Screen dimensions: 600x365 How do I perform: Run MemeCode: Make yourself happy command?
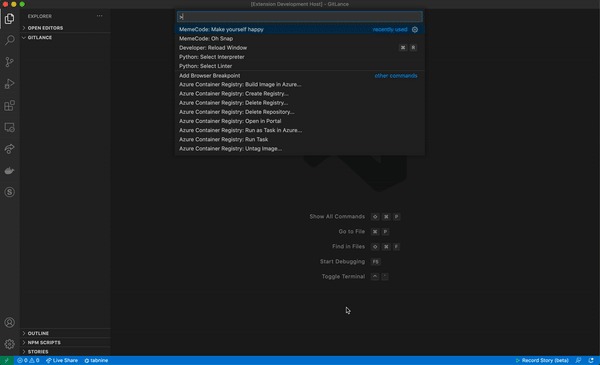(300, 29)
